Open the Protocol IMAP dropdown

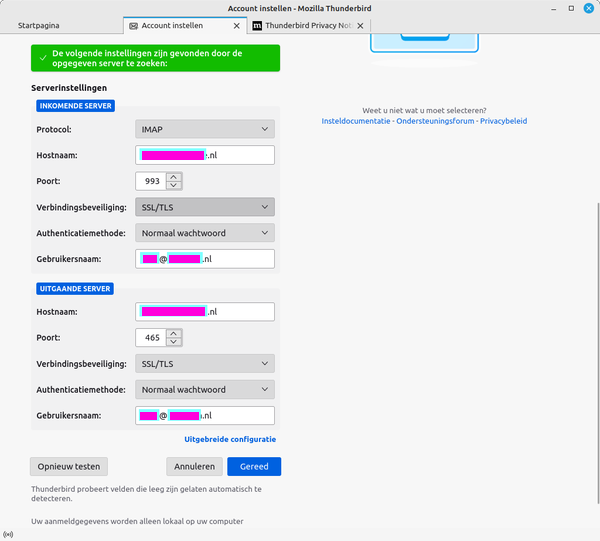(x=204, y=129)
